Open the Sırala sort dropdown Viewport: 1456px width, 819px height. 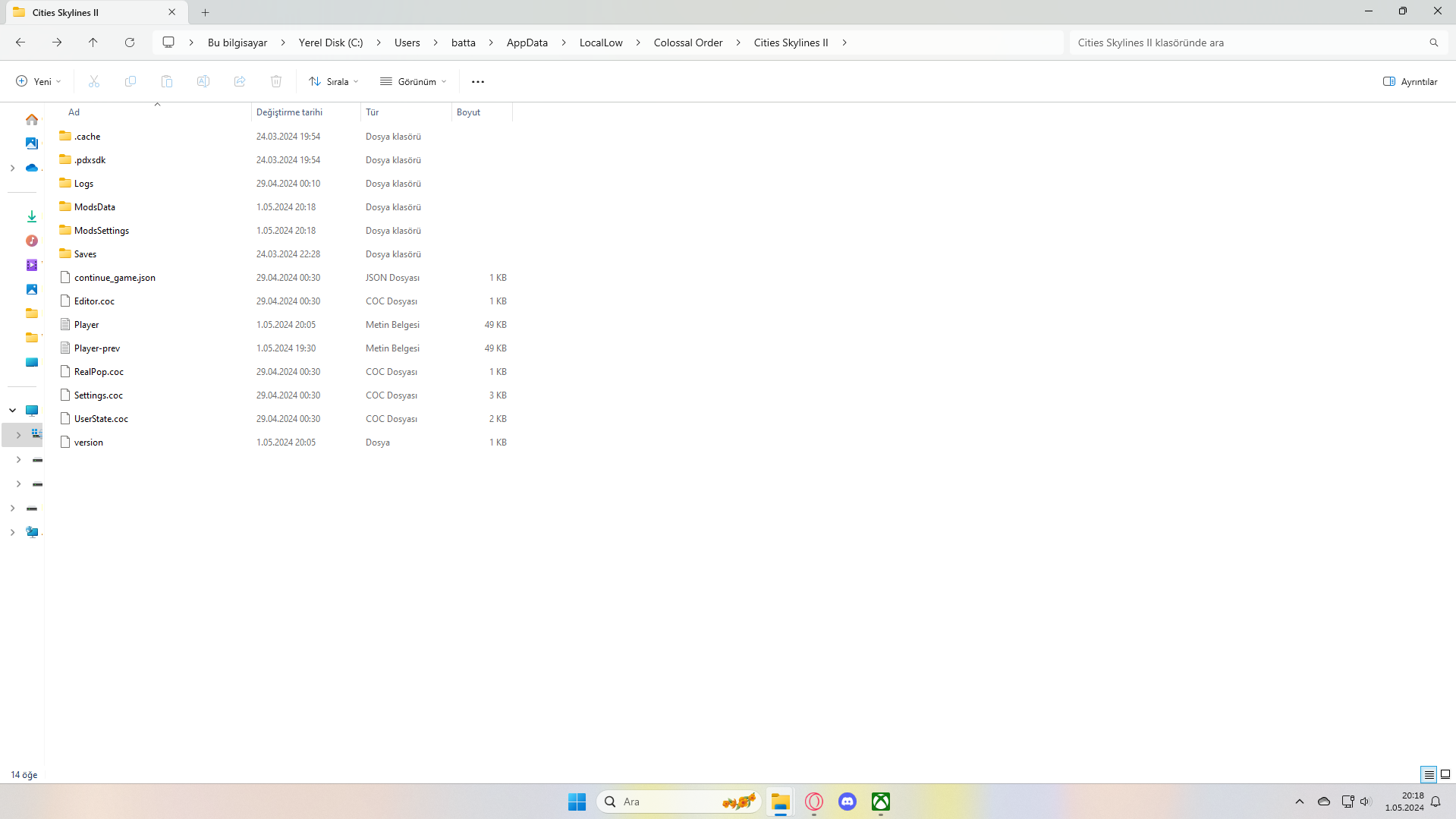pos(334,81)
